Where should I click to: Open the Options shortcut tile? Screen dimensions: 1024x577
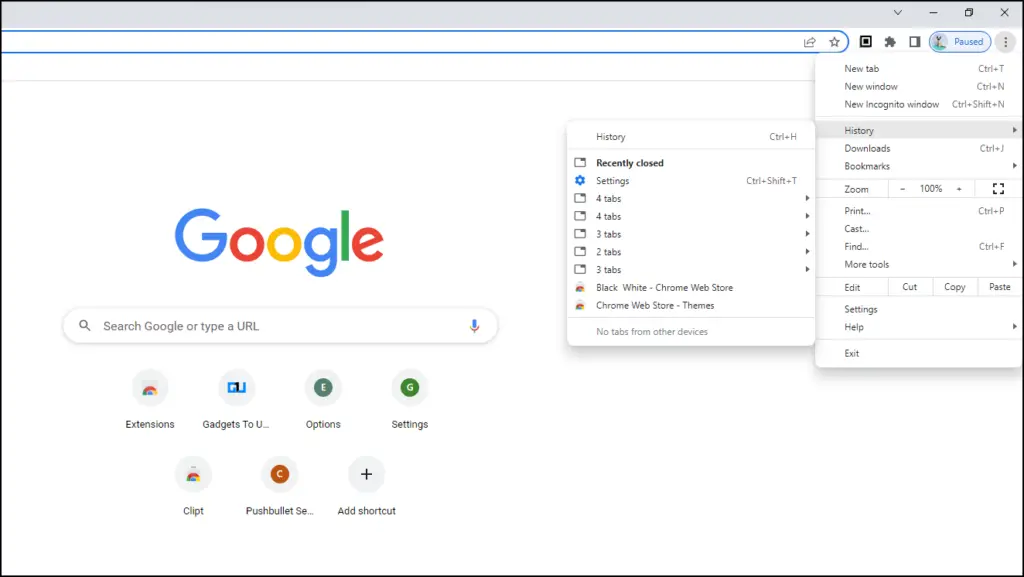click(323, 399)
